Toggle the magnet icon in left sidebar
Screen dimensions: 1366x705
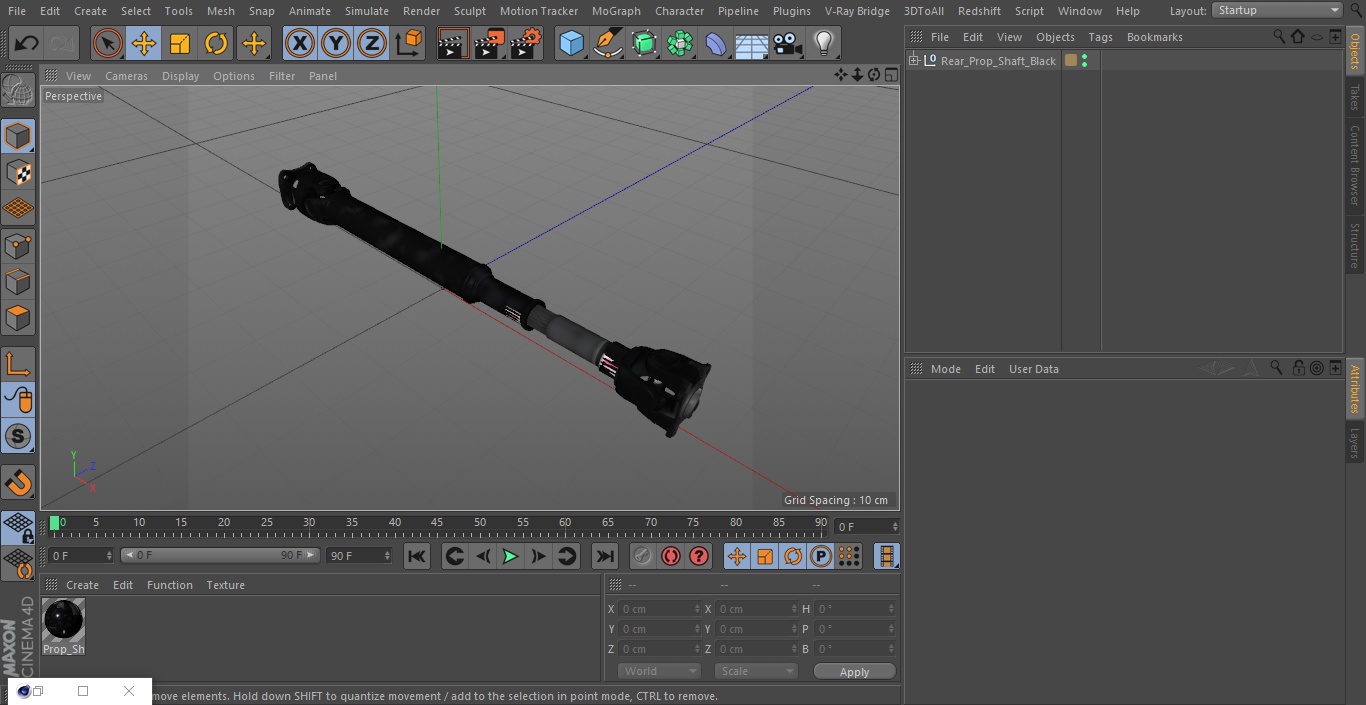click(18, 483)
